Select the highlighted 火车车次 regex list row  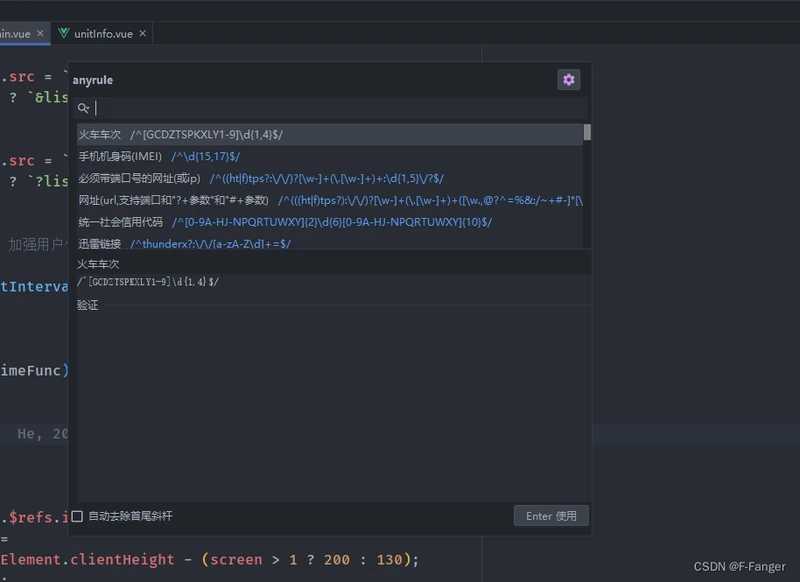330,135
